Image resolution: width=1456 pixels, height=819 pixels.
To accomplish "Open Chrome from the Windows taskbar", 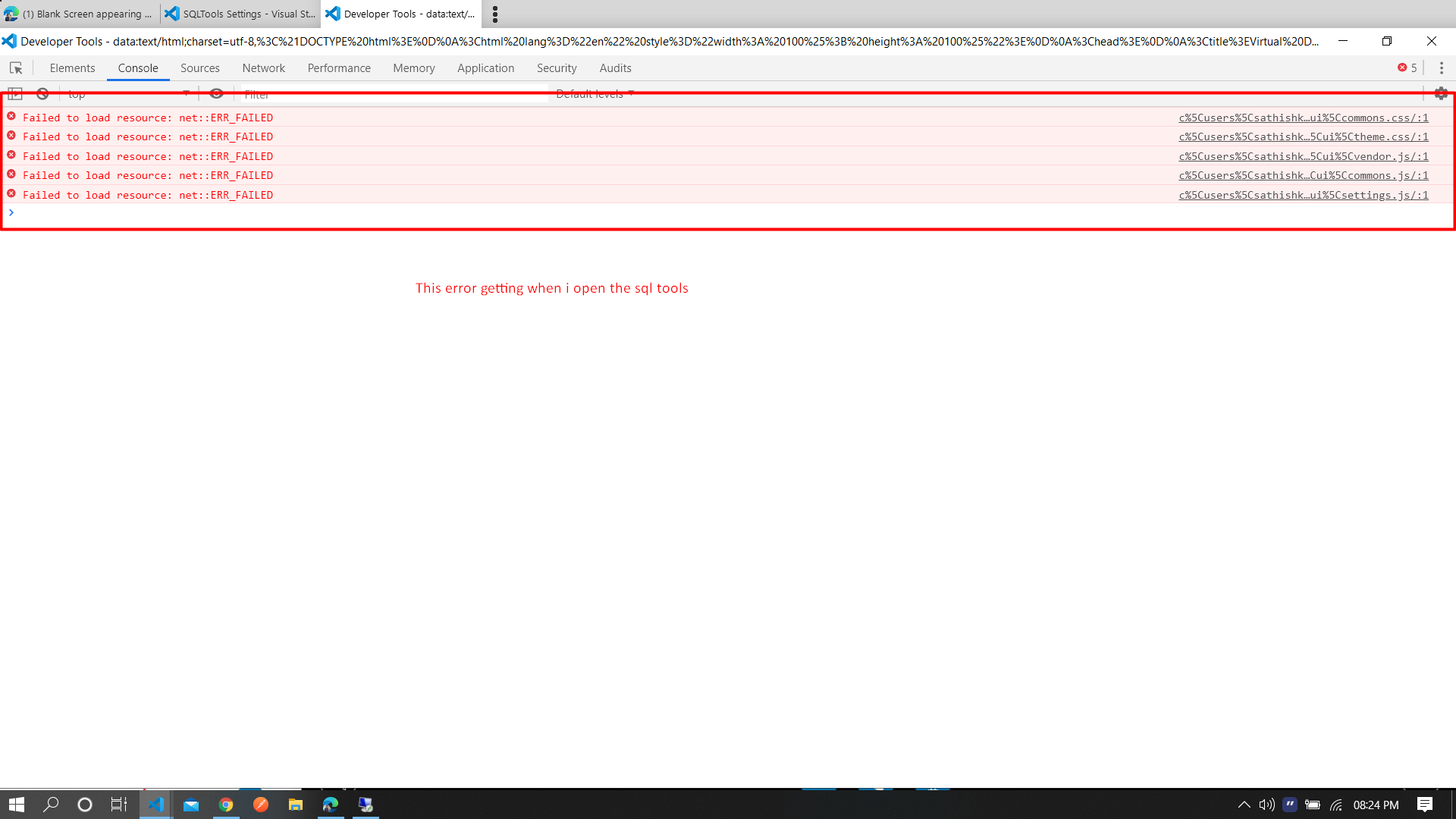I will (226, 805).
